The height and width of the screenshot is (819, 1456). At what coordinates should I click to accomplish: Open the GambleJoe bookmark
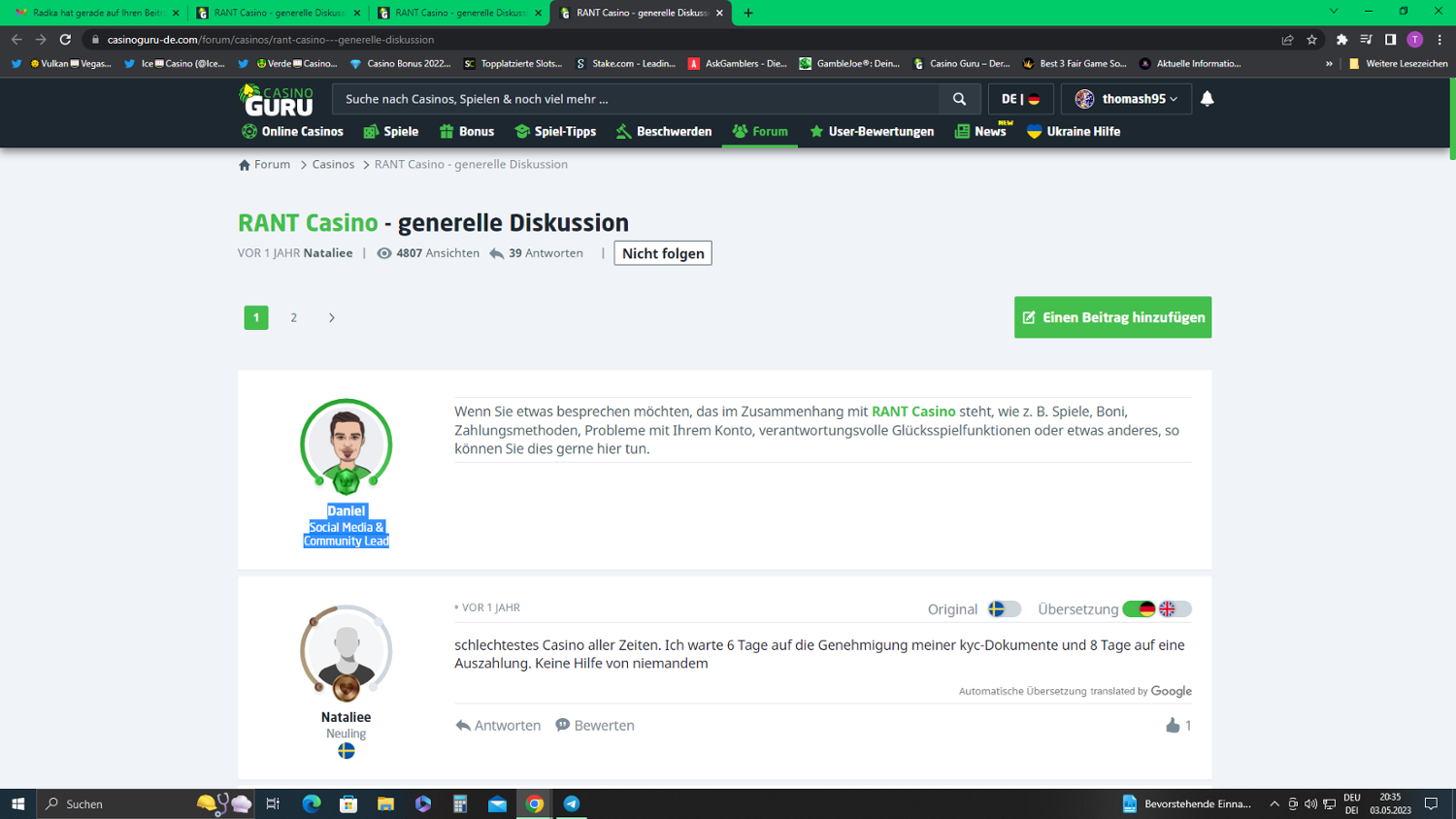pos(849,64)
